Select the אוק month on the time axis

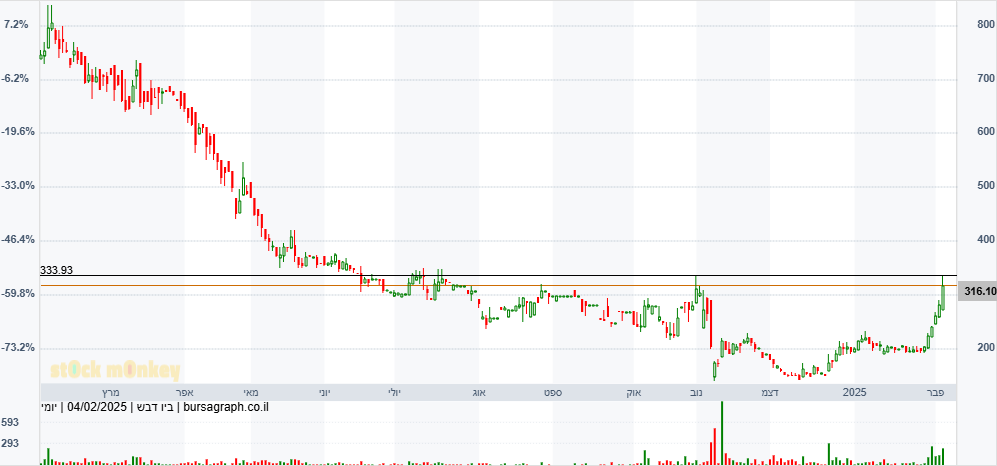click(635, 393)
